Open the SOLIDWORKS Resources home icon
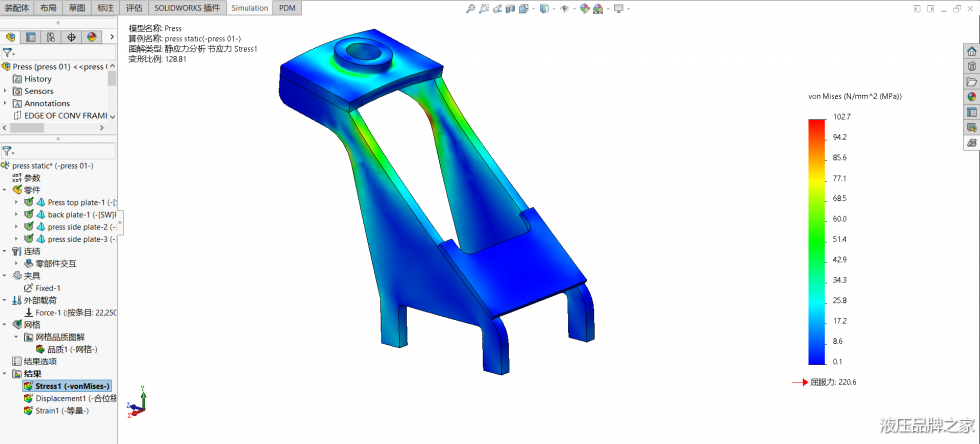Viewport: 980px width, 444px height. pos(970,51)
